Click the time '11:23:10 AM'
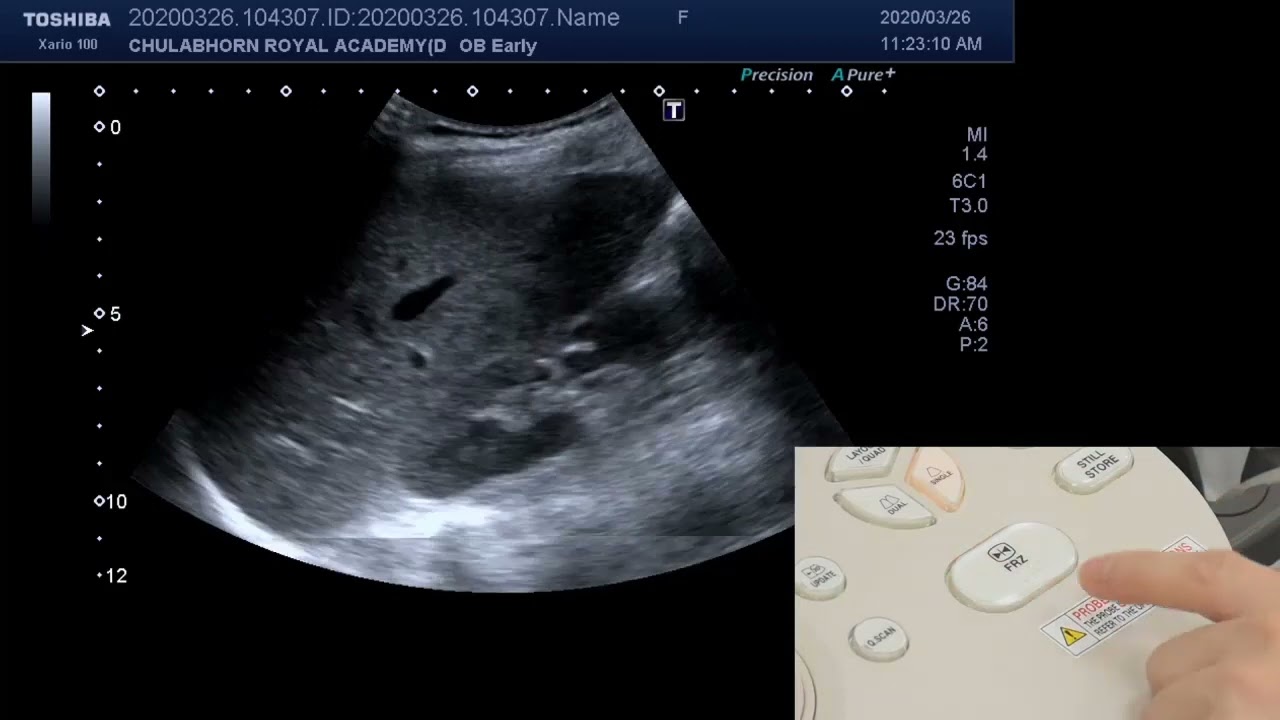Image resolution: width=1280 pixels, height=720 pixels. click(931, 44)
